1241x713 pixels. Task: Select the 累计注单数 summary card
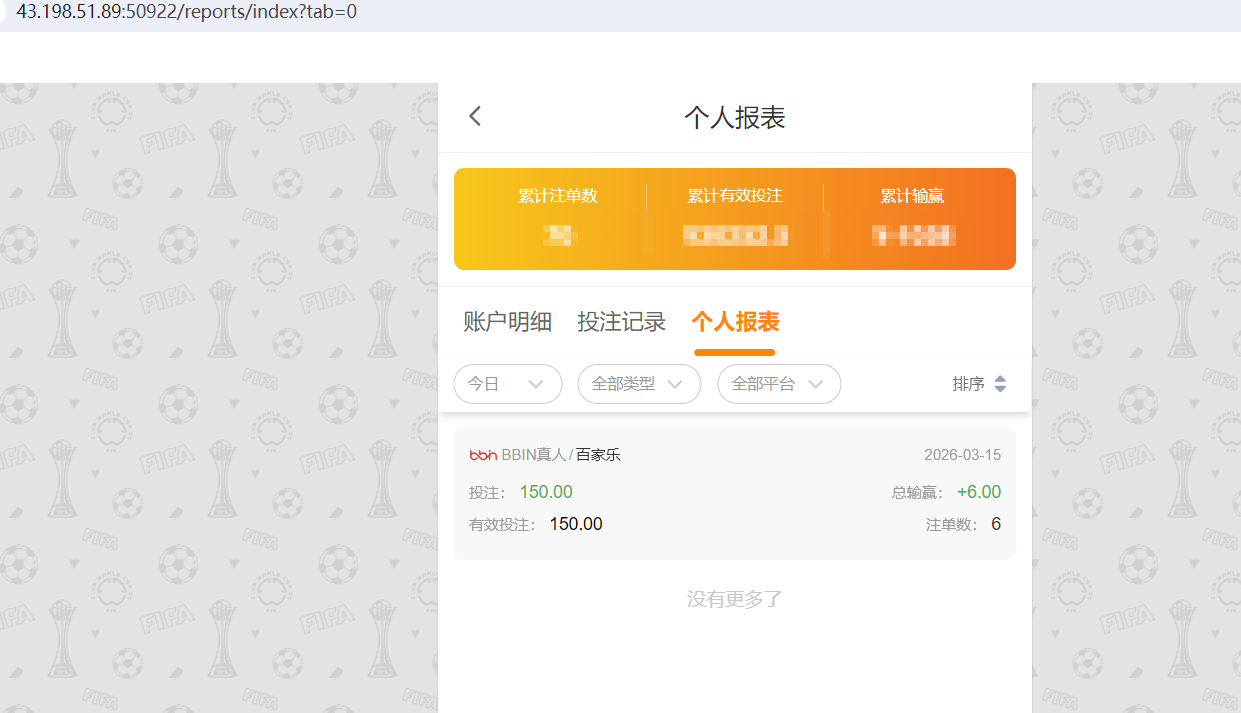[x=560, y=217]
